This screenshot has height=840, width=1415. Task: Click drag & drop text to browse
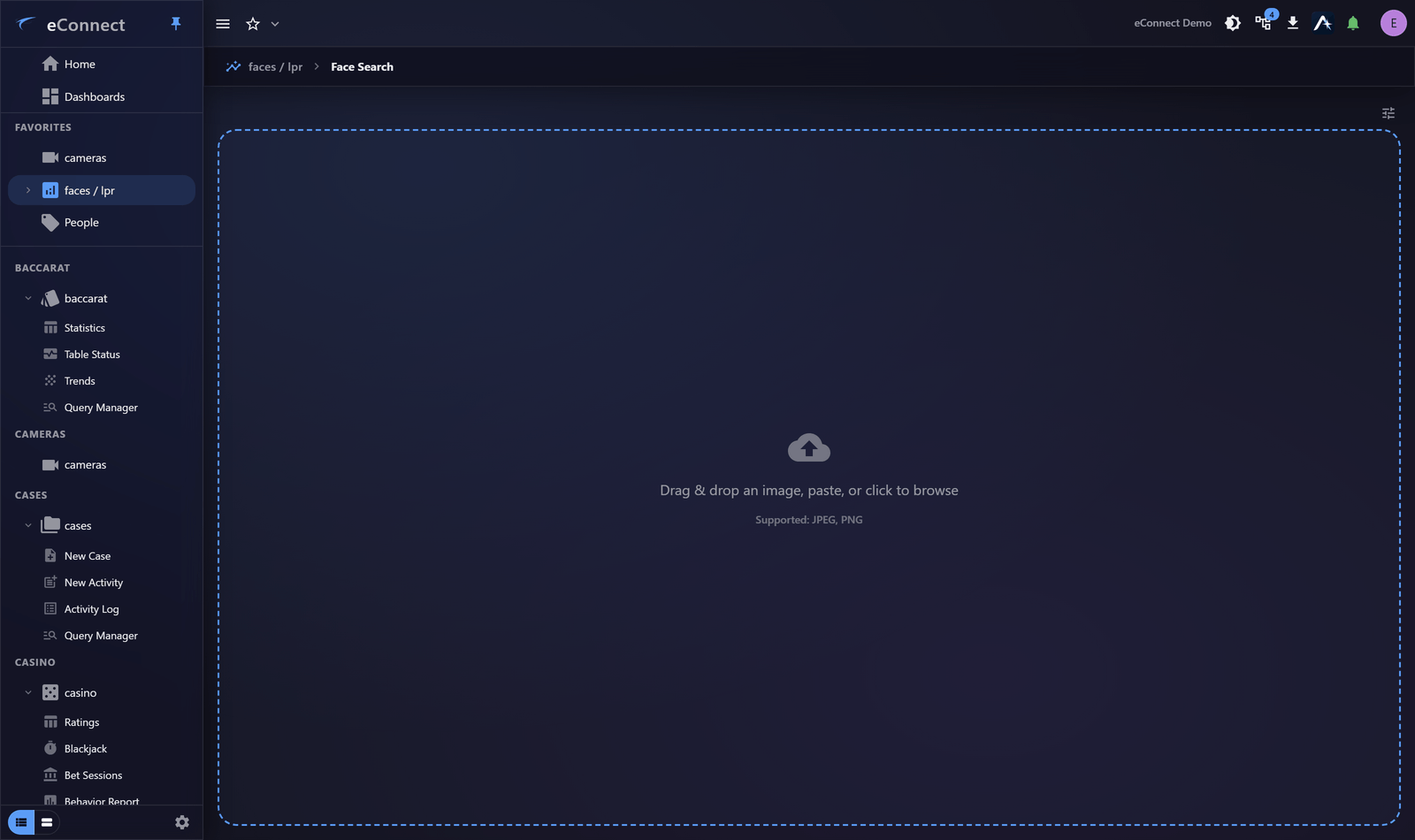809,490
